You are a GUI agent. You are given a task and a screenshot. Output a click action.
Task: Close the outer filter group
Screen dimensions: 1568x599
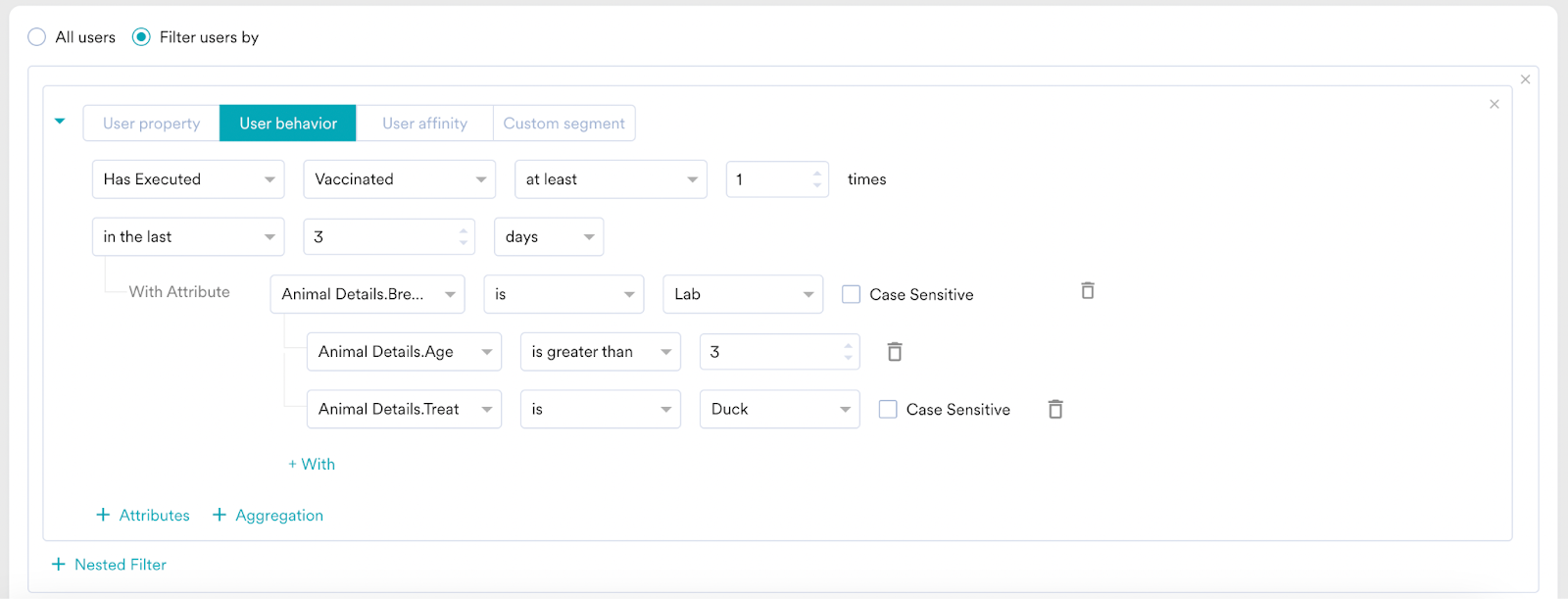click(1525, 79)
